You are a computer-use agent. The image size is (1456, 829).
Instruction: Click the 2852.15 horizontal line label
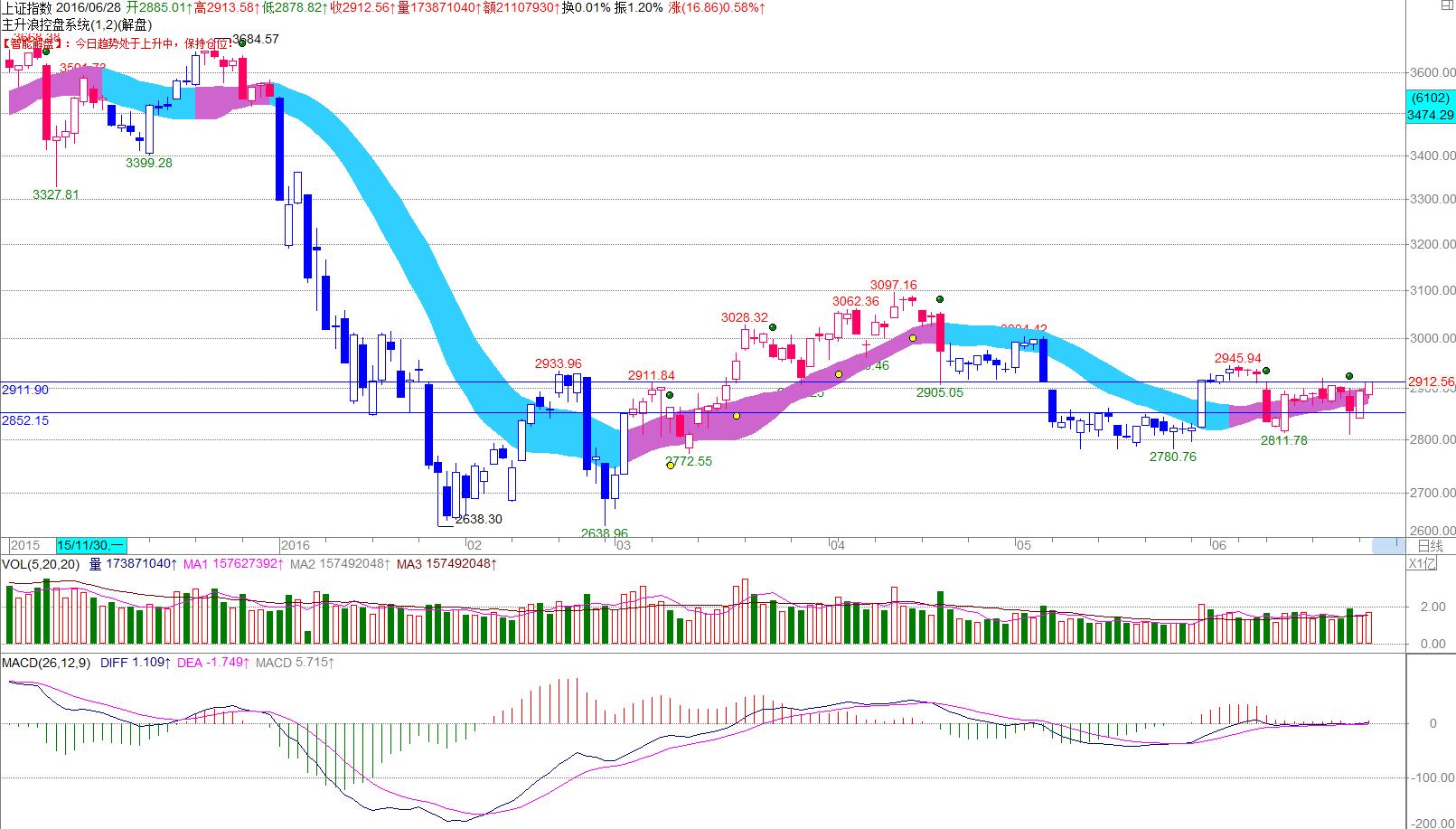[x=25, y=420]
